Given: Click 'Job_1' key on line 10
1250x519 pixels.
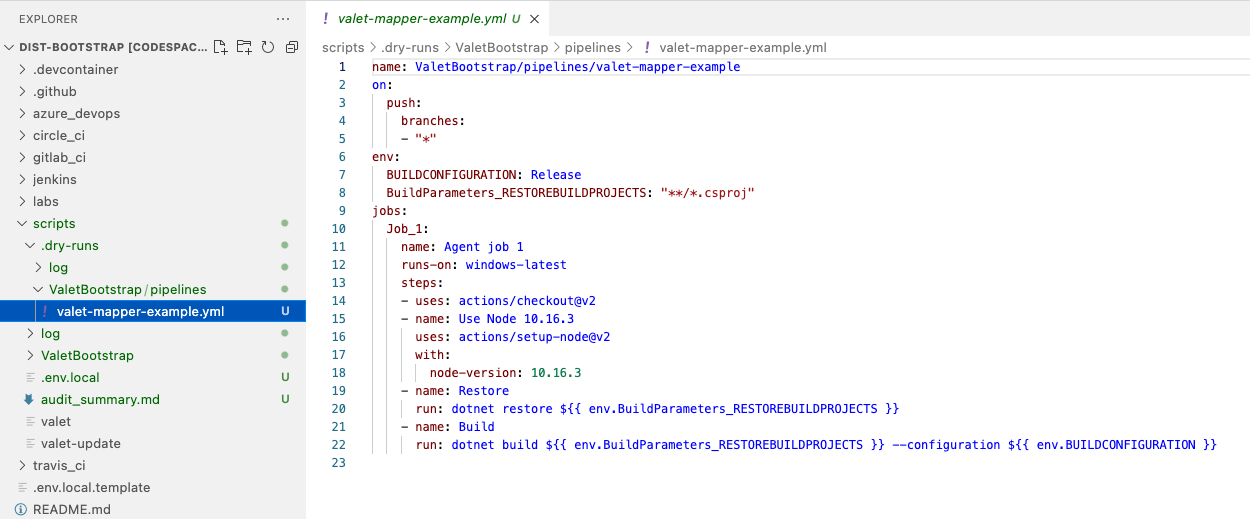Looking at the screenshot, I should 404,229.
